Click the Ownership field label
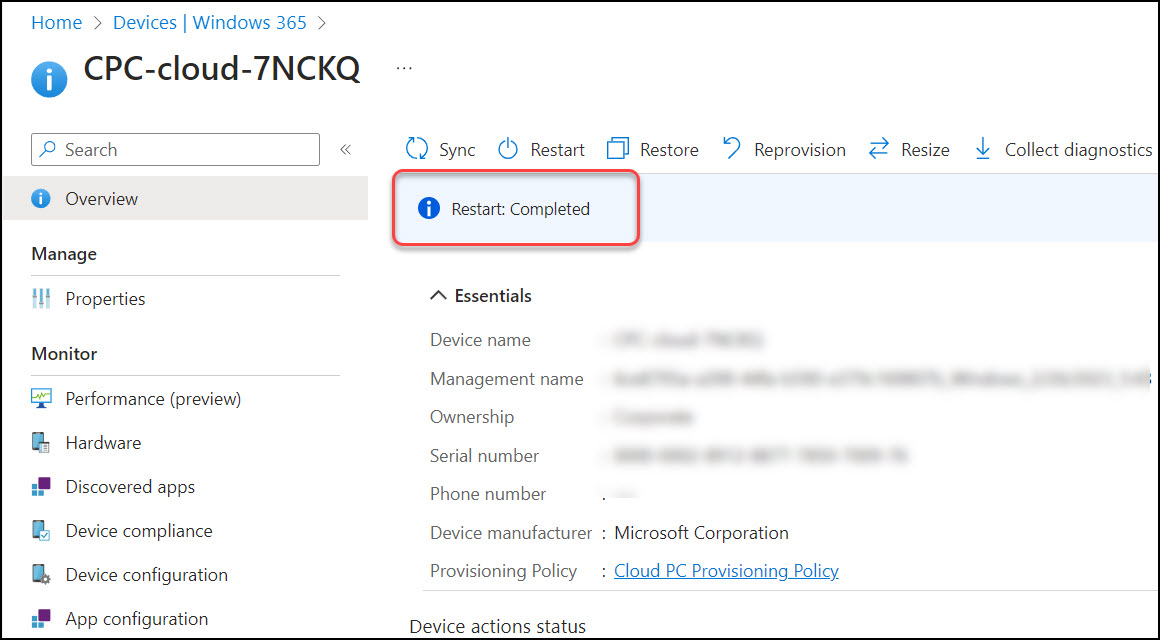 pyautogui.click(x=472, y=417)
